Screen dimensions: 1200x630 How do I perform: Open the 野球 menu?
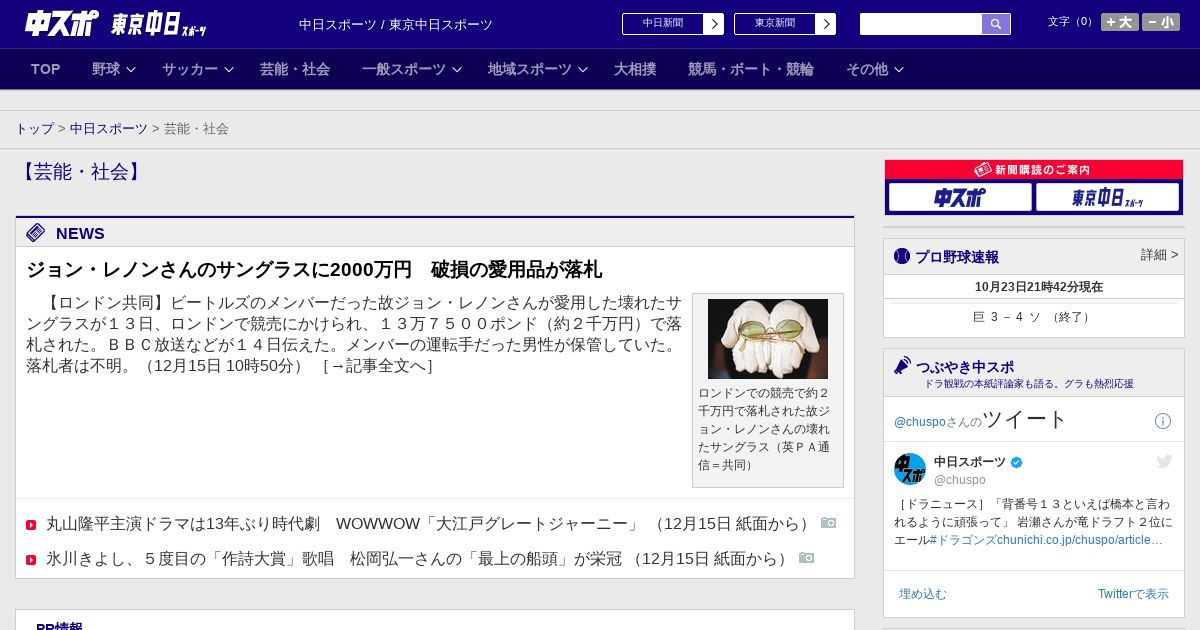[106, 69]
